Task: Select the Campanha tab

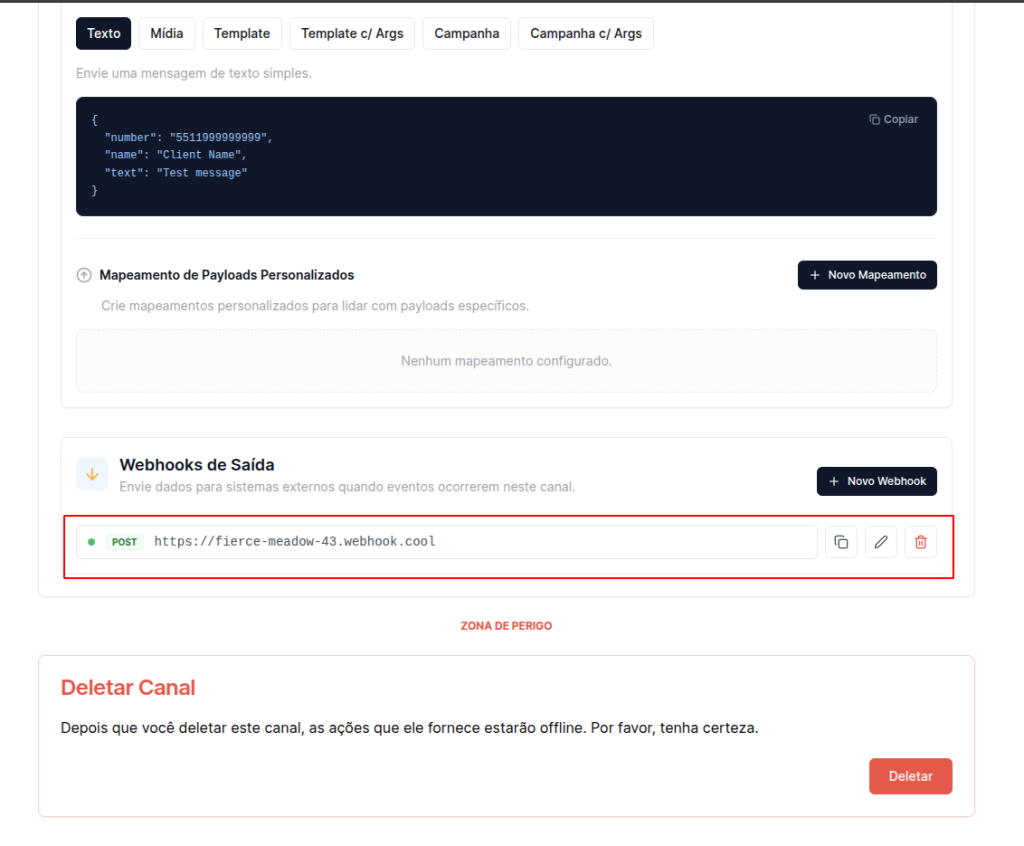Action: pos(467,33)
